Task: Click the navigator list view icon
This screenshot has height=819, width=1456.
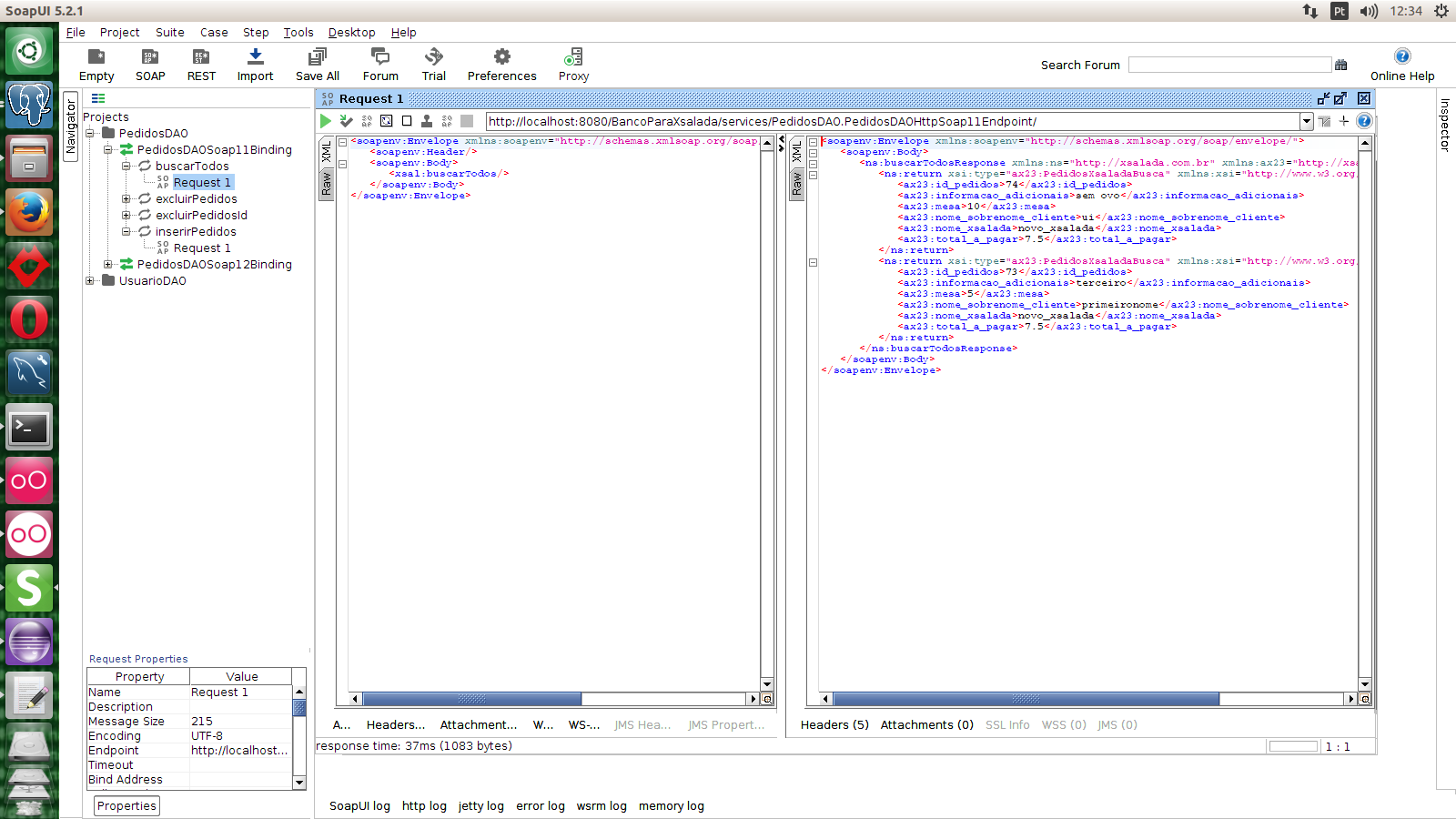Action: click(x=98, y=98)
